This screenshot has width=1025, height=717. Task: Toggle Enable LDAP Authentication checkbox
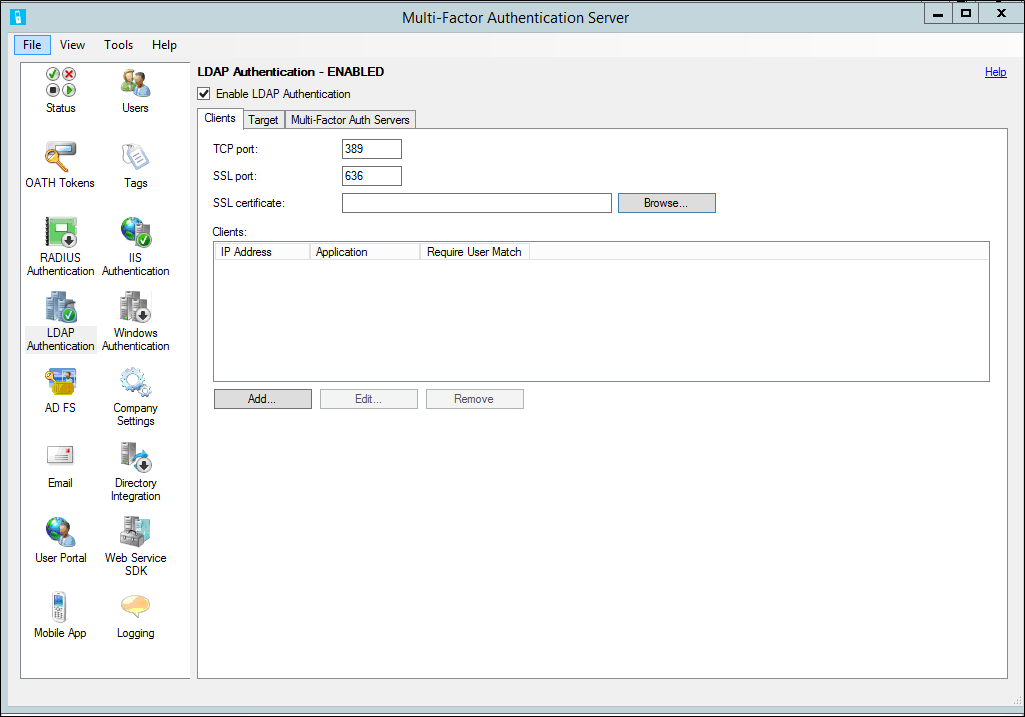[203, 93]
